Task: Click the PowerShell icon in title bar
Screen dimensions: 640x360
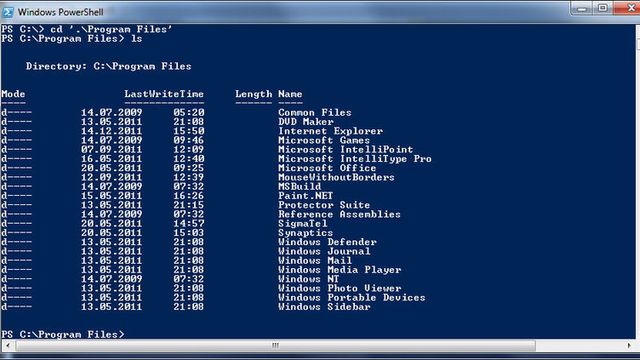Action: (x=7, y=12)
